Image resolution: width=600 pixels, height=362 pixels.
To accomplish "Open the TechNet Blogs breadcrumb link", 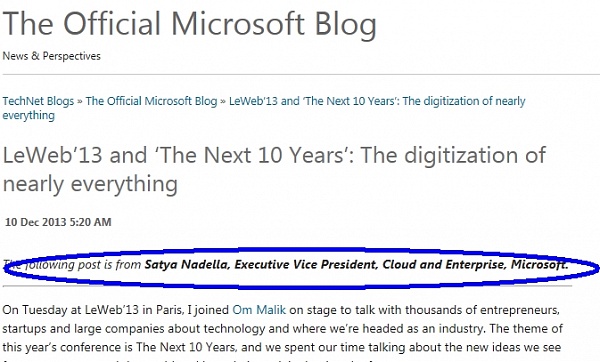I will coord(38,101).
